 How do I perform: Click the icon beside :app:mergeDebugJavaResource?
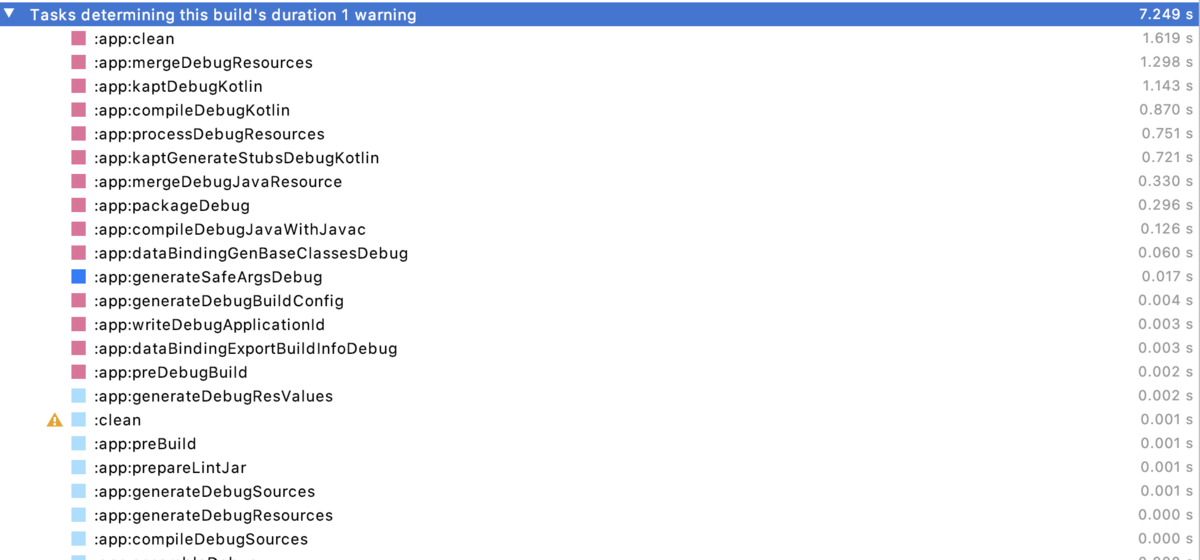click(79, 182)
